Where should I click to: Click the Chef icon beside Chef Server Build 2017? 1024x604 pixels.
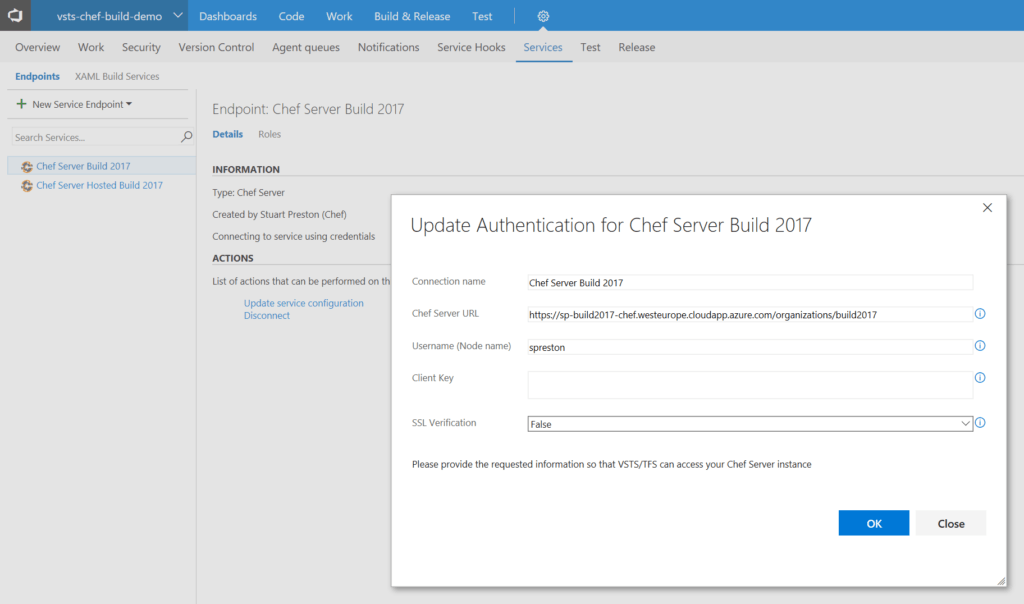(x=28, y=165)
